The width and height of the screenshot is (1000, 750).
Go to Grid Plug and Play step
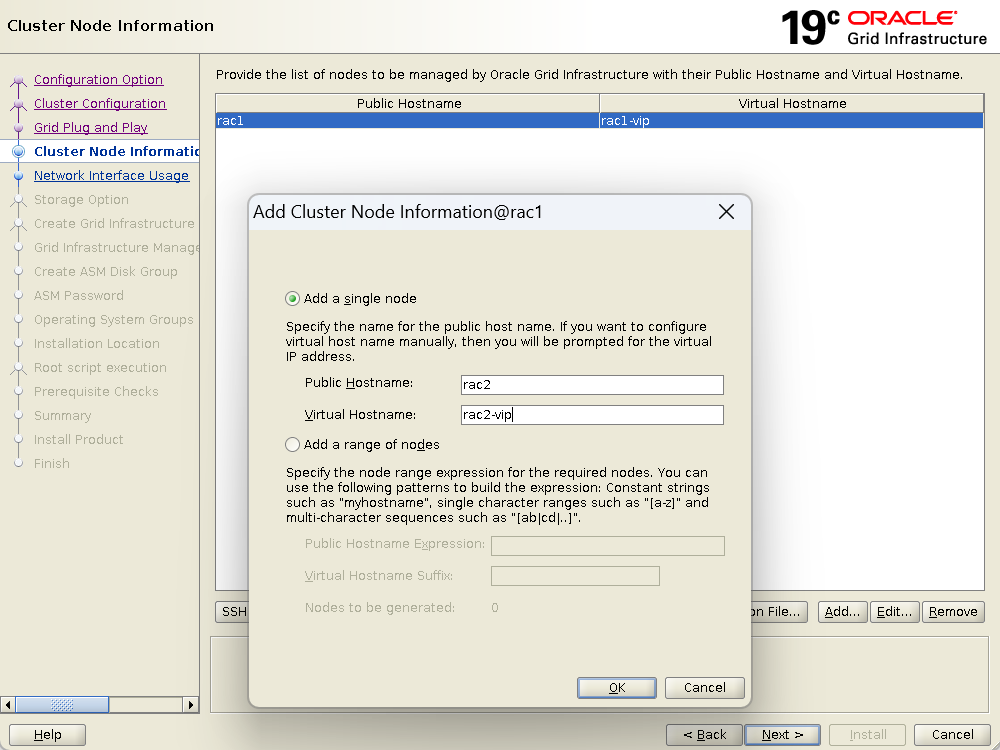(90, 128)
